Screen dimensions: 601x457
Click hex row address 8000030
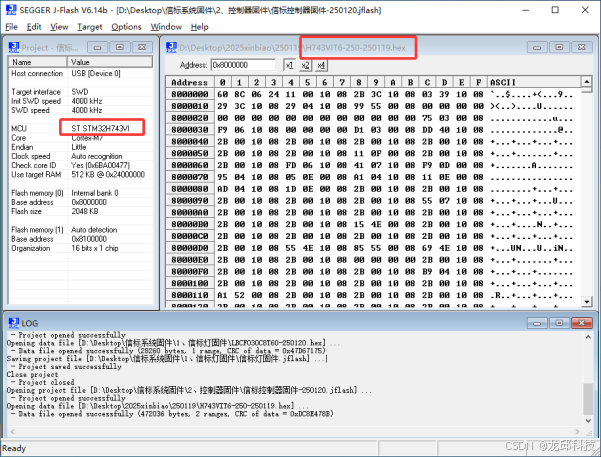pyautogui.click(x=189, y=130)
